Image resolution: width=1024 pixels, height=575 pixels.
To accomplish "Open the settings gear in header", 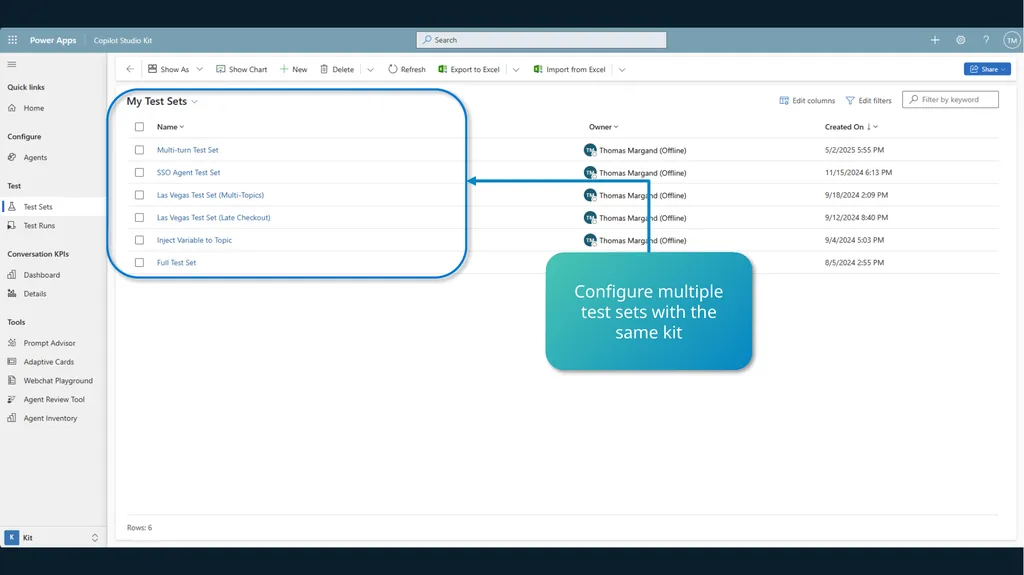I will [961, 40].
